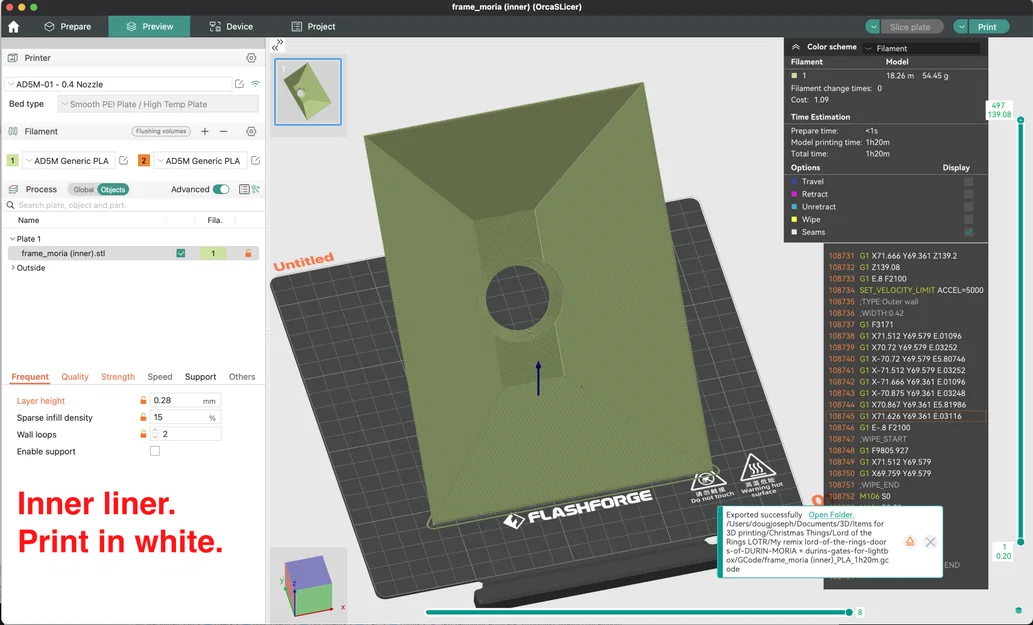Open filament settings gear icon
The height and width of the screenshot is (625, 1033).
(251, 132)
